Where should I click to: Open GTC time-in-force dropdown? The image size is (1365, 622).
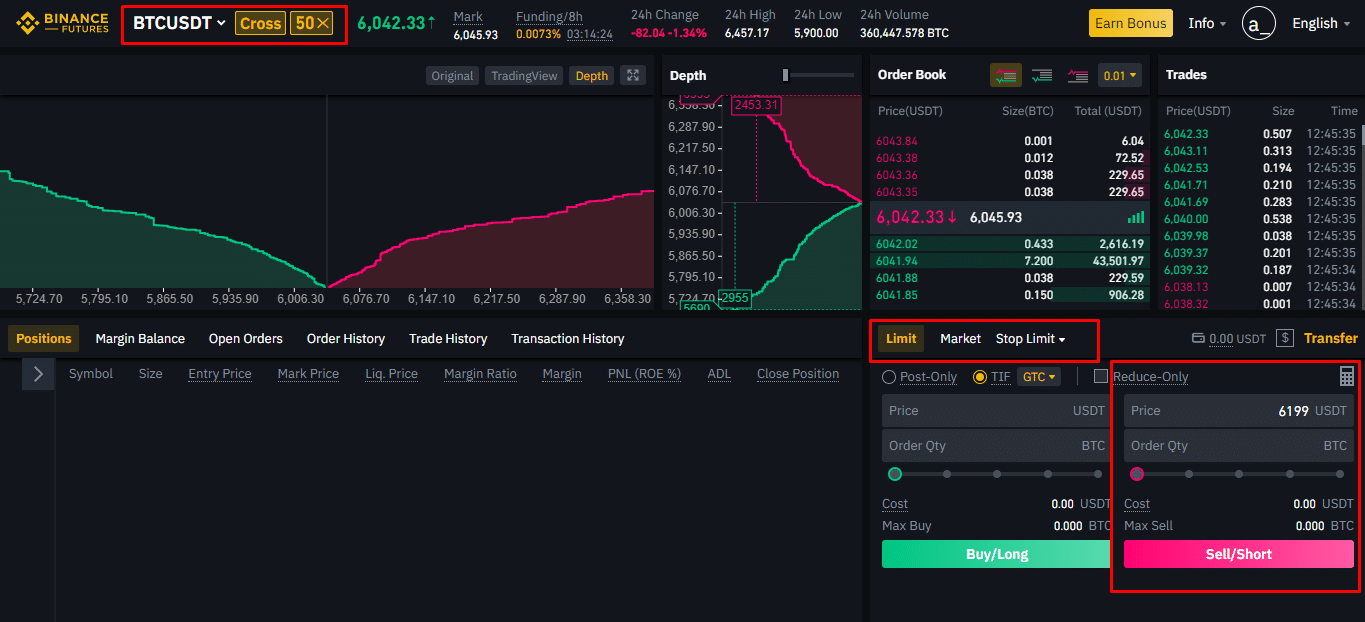[1038, 377]
